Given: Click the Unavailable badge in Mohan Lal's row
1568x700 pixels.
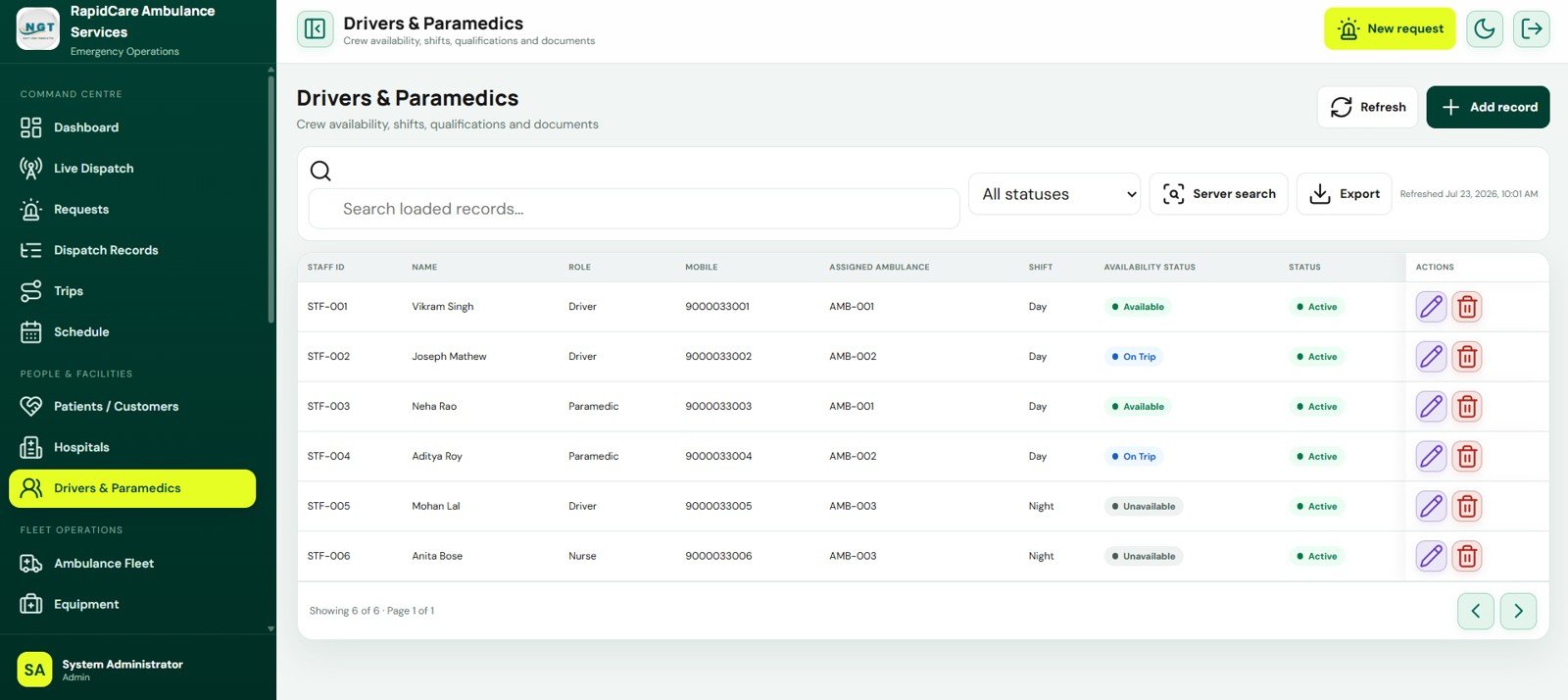Looking at the screenshot, I should click(x=1144, y=507).
